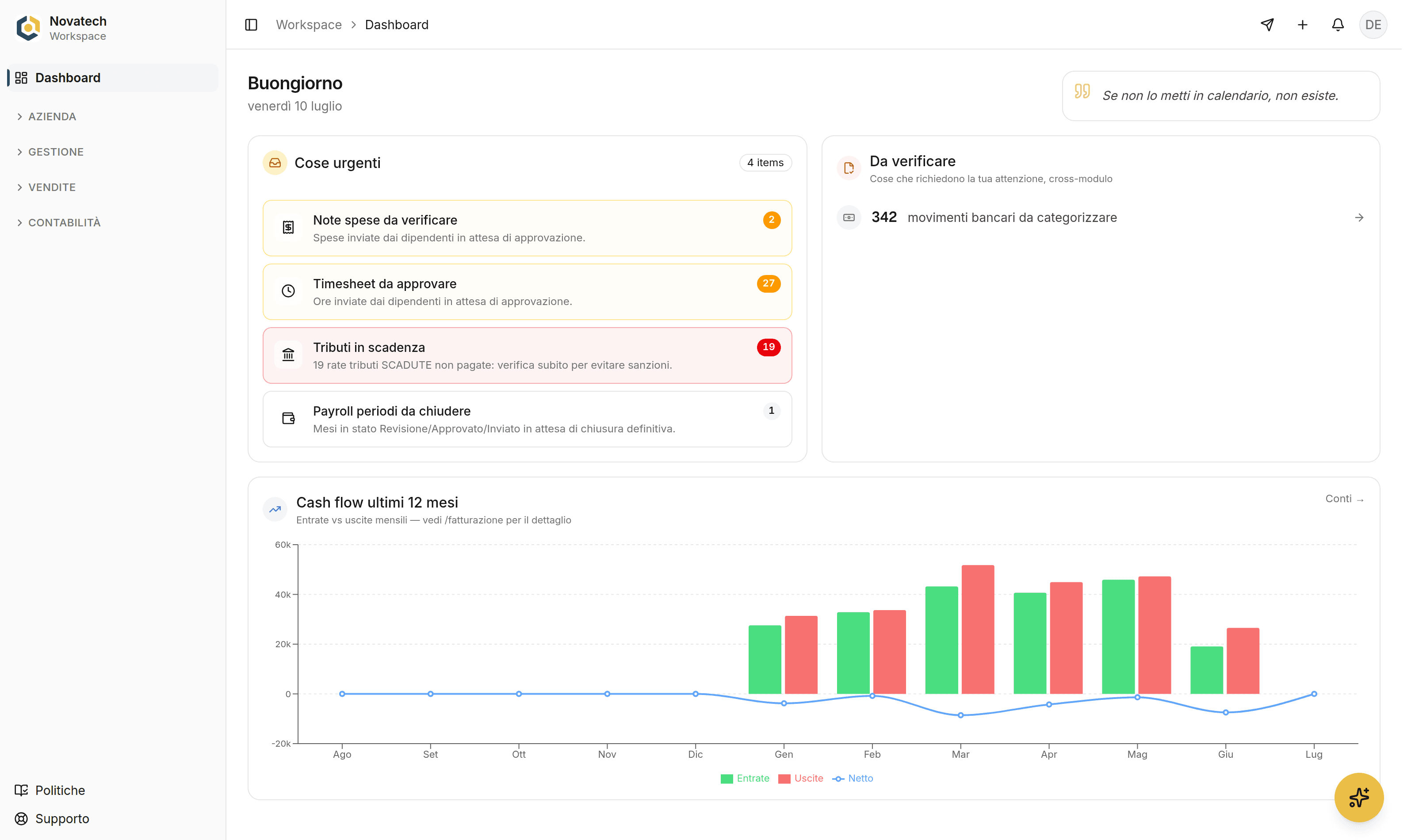The width and height of the screenshot is (1415, 840).
Task: Toggle Entrate series in chart legend
Action: click(745, 778)
